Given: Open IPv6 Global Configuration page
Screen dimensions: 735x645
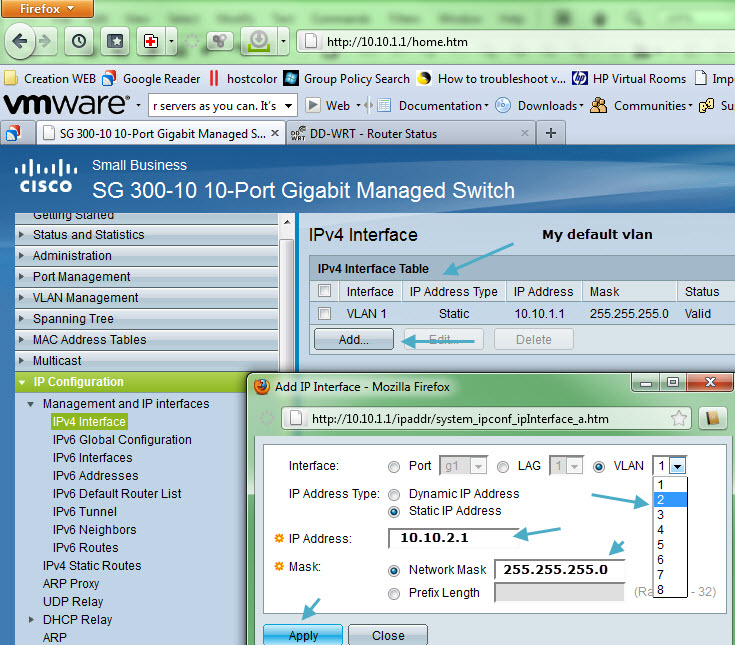Looking at the screenshot, I should (x=122, y=440).
